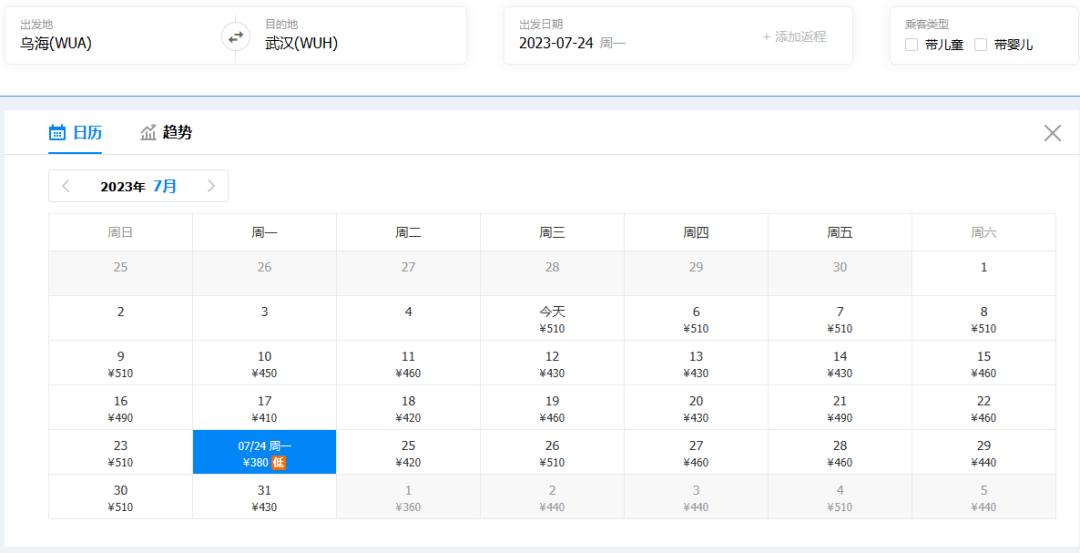
Task: Select July 7 priced ¥510
Action: click(x=840, y=318)
